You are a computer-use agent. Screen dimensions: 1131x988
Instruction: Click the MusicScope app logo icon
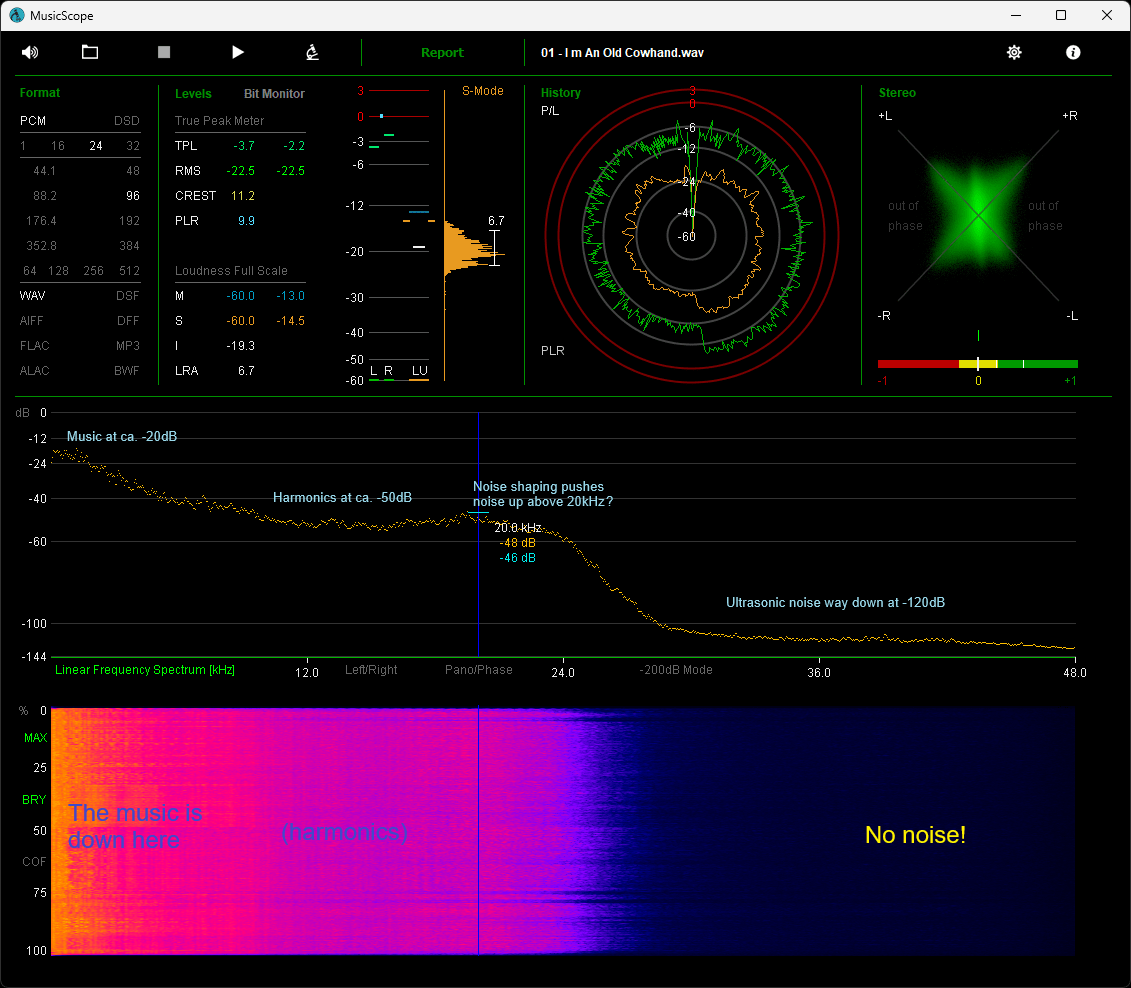click(16, 15)
